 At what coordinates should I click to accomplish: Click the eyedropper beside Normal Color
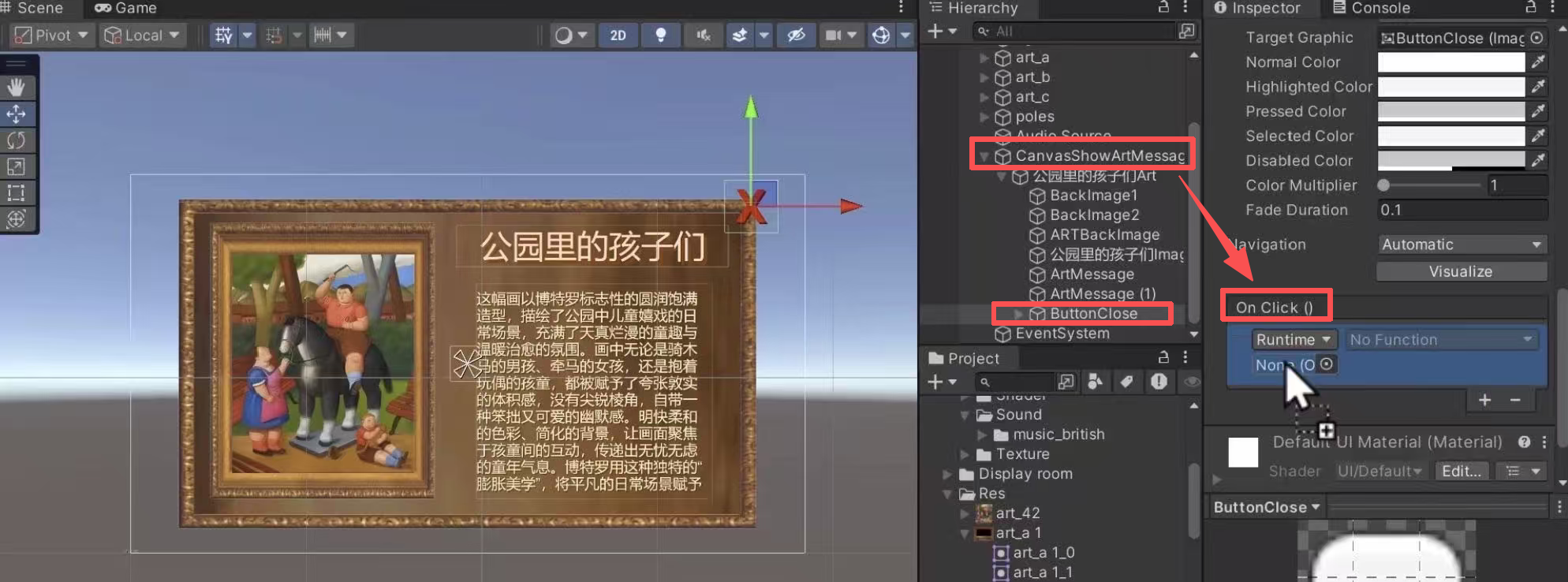tap(1538, 62)
